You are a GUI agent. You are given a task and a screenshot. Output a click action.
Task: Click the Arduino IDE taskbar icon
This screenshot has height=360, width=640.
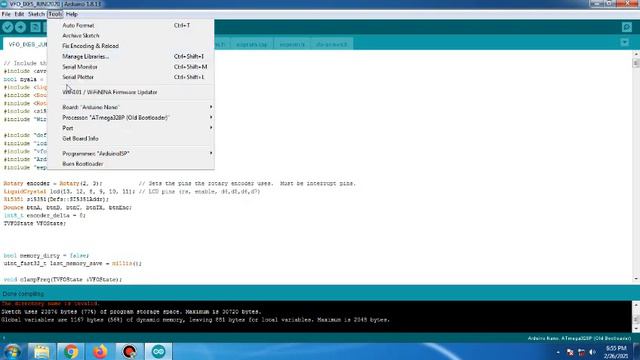coord(158,351)
